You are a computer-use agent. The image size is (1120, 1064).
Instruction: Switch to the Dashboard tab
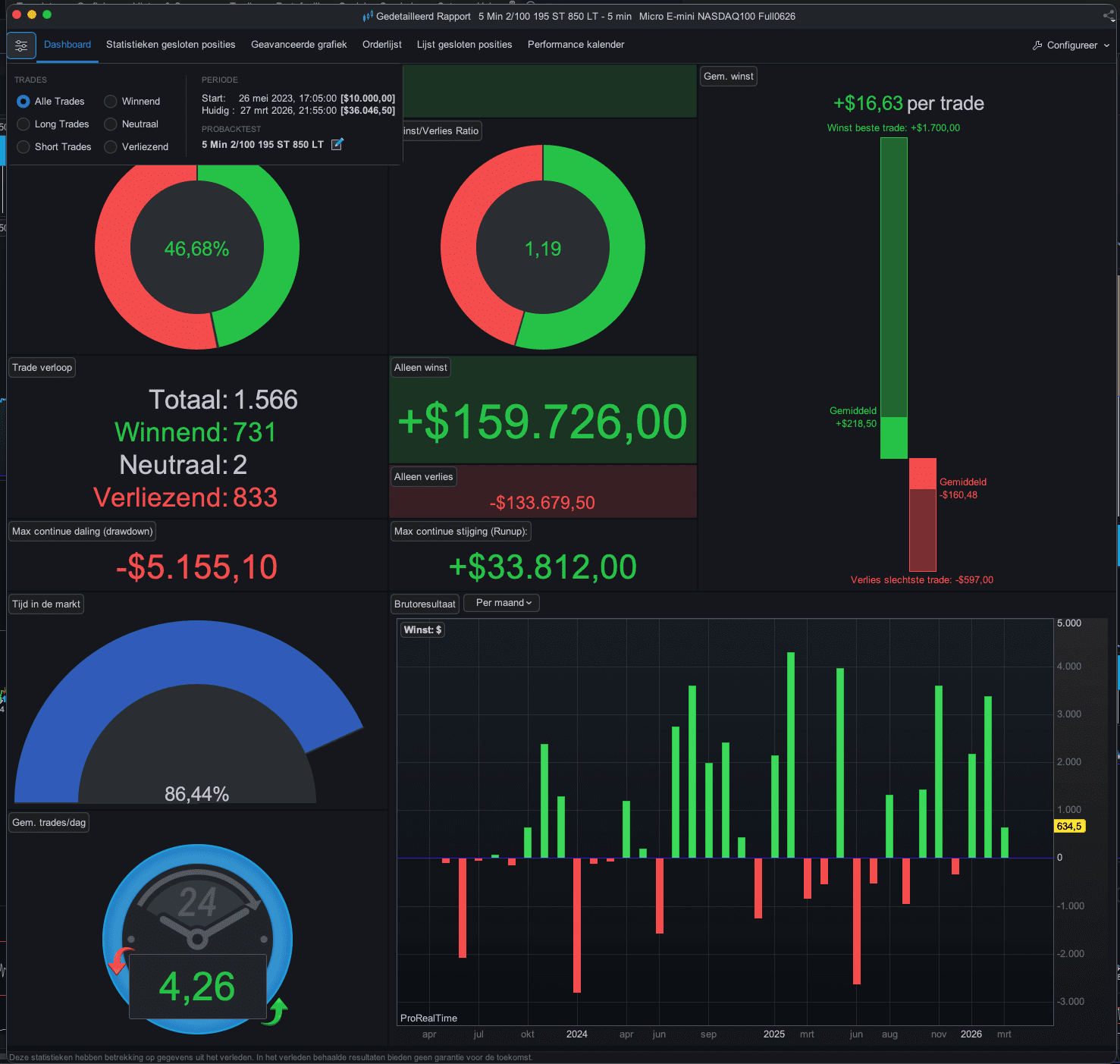click(67, 45)
